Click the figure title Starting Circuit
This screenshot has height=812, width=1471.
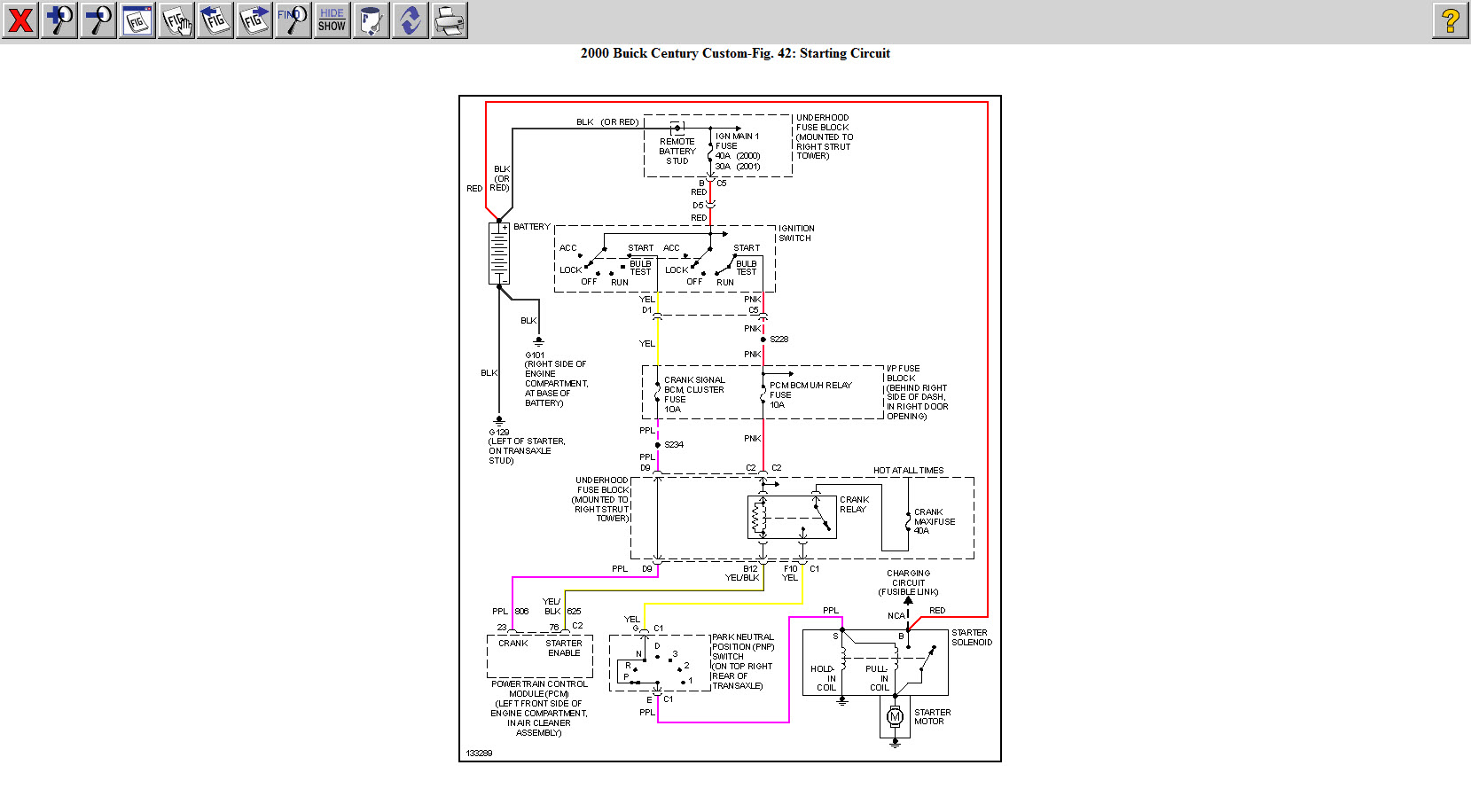tap(735, 53)
